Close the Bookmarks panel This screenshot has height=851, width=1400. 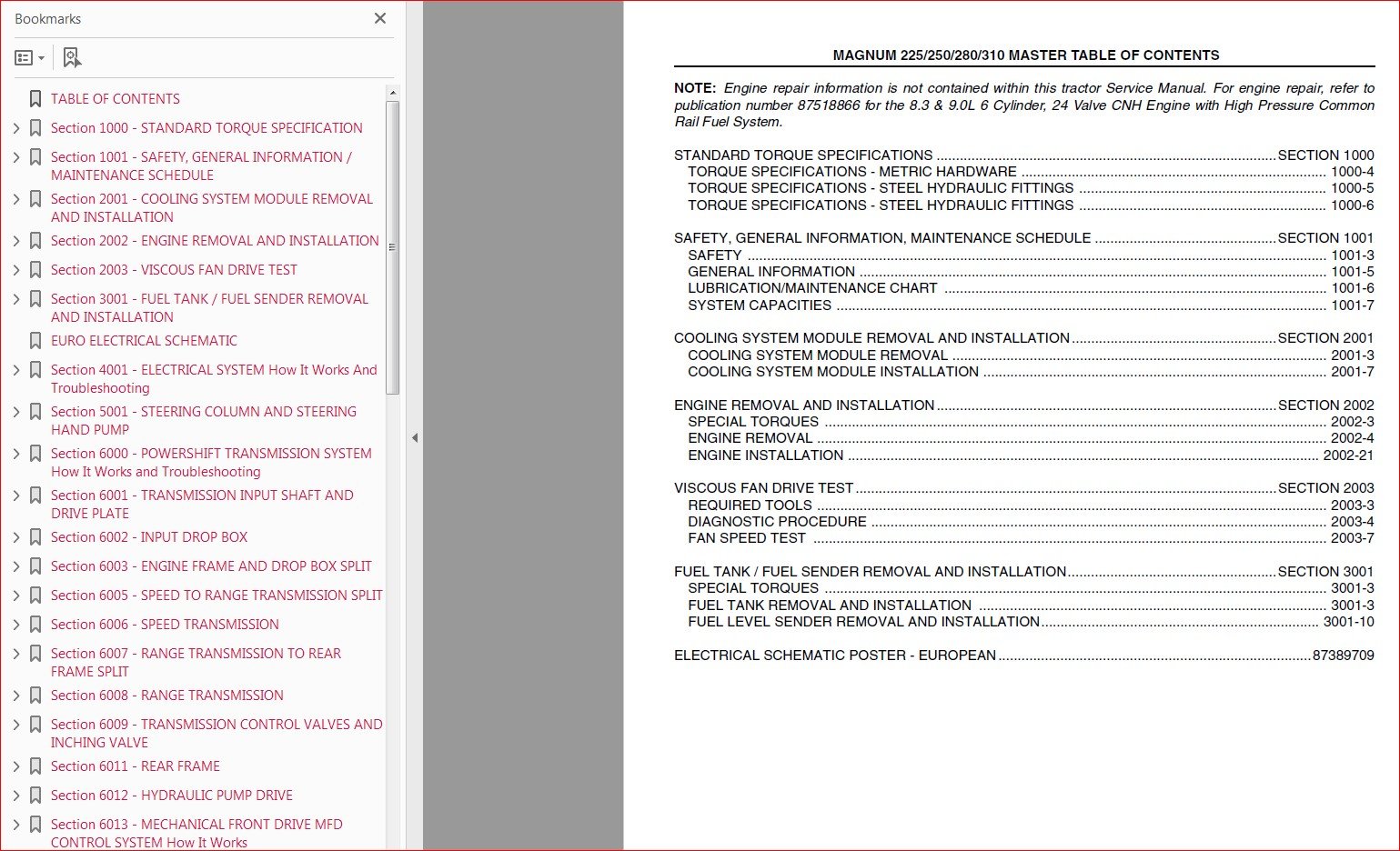point(380,18)
